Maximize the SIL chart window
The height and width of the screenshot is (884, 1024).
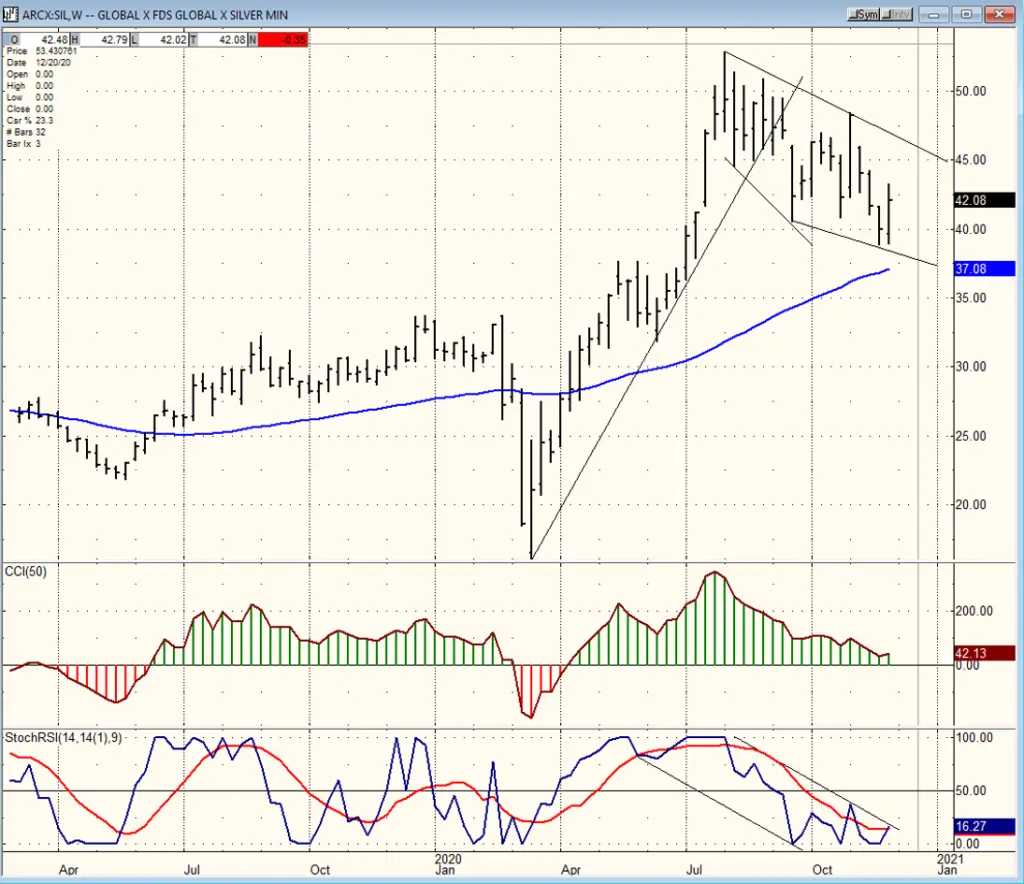(x=967, y=14)
